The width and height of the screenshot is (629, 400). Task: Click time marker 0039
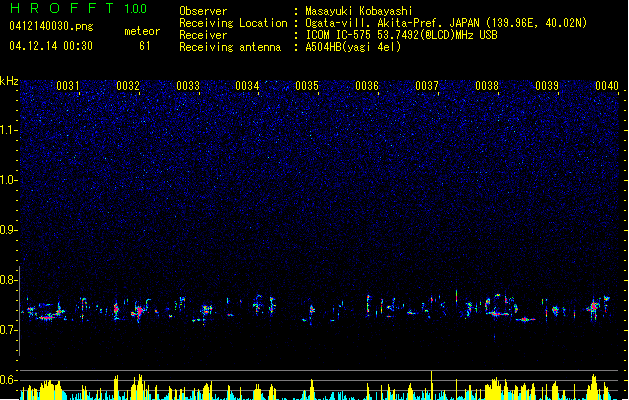547,86
